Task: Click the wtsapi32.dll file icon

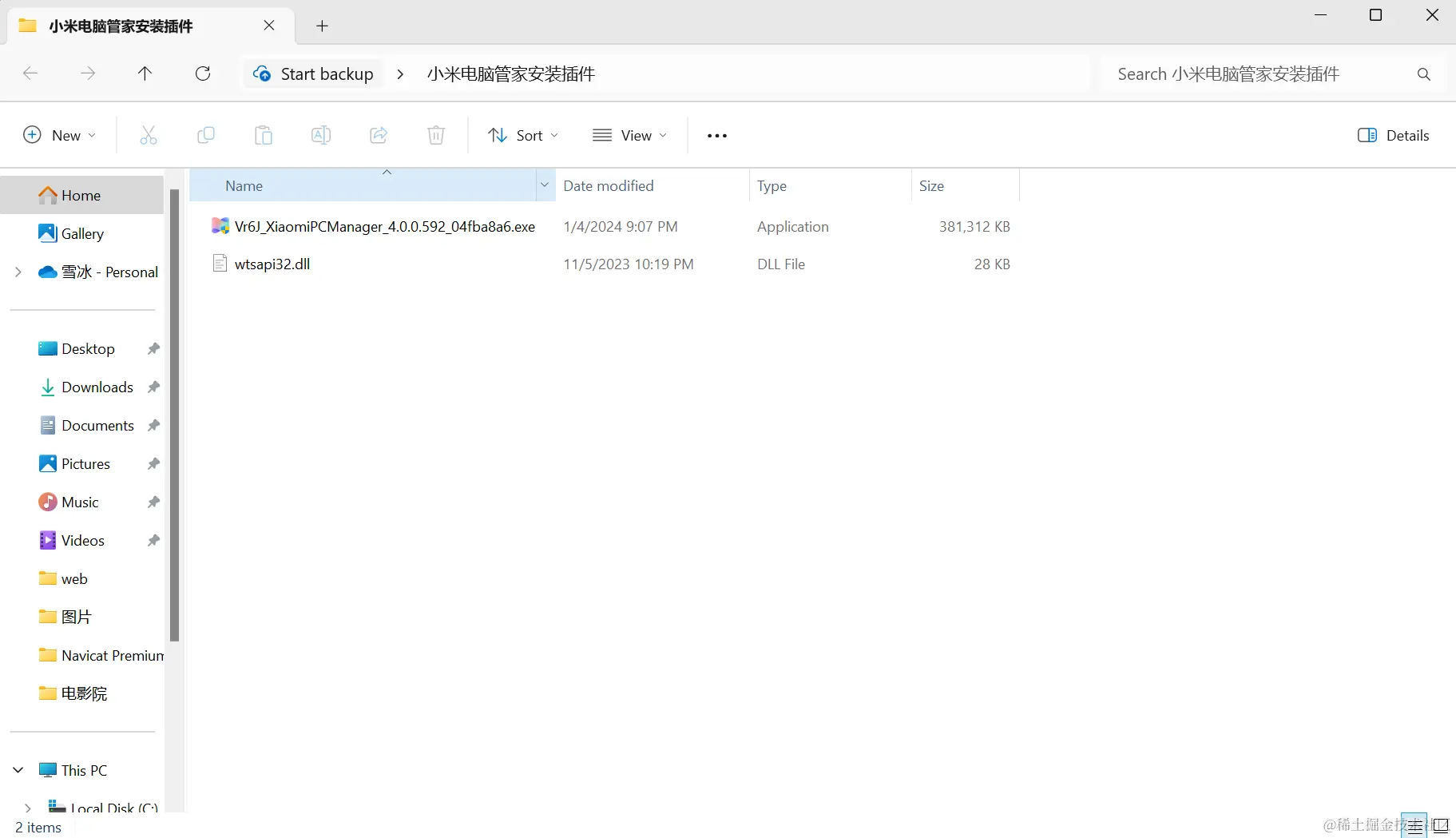Action: [220, 264]
